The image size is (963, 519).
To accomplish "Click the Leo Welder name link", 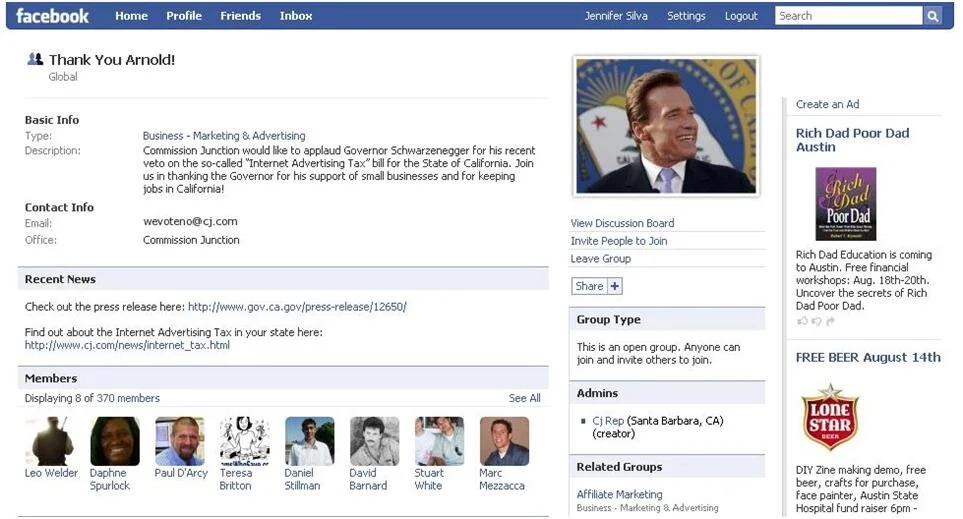I will (x=51, y=473).
